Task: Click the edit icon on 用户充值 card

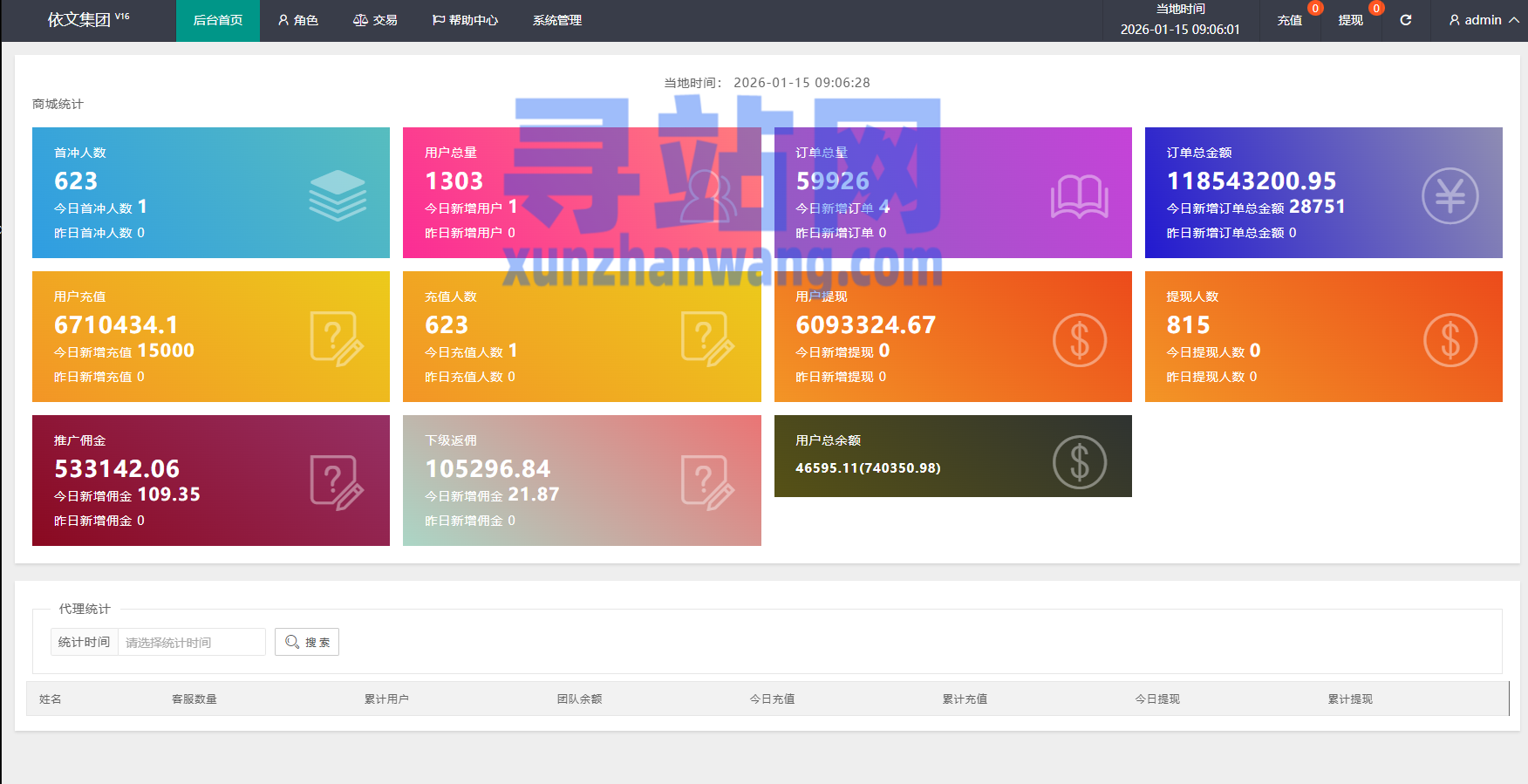Action: 337,338
